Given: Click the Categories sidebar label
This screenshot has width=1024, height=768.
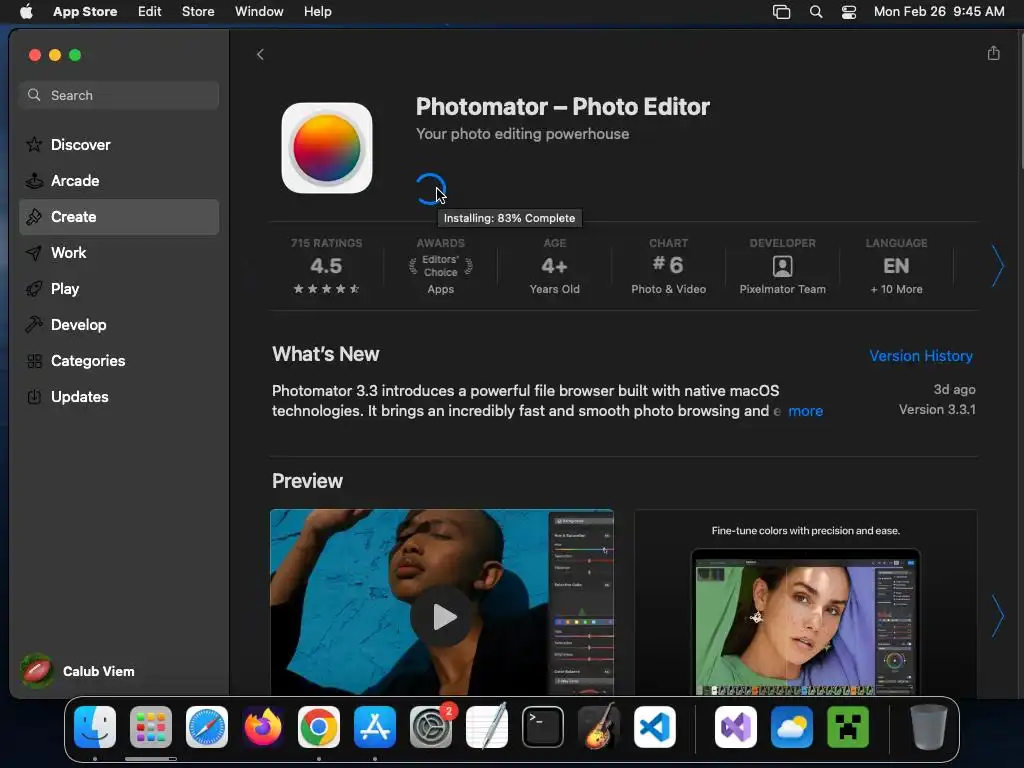Looking at the screenshot, I should [88, 360].
